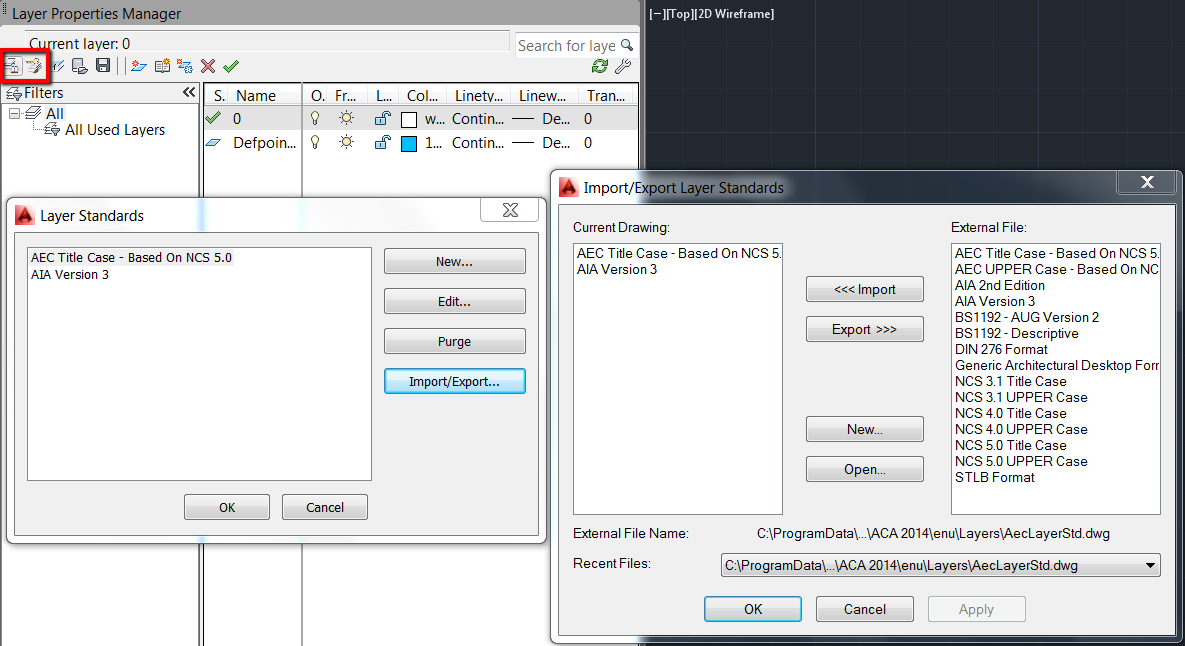Select NCS 5.0 UPPER Case entry
The width and height of the screenshot is (1185, 646).
coord(1021,462)
